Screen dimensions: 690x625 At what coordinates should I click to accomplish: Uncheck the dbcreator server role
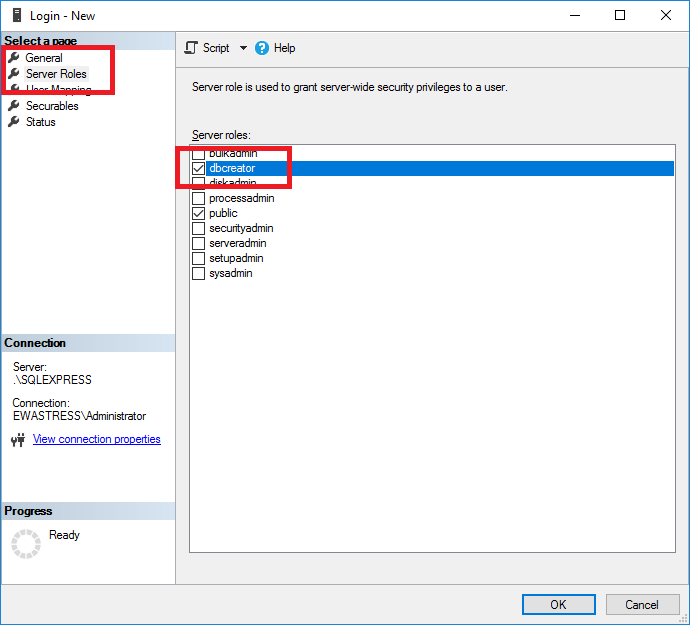pos(199,168)
